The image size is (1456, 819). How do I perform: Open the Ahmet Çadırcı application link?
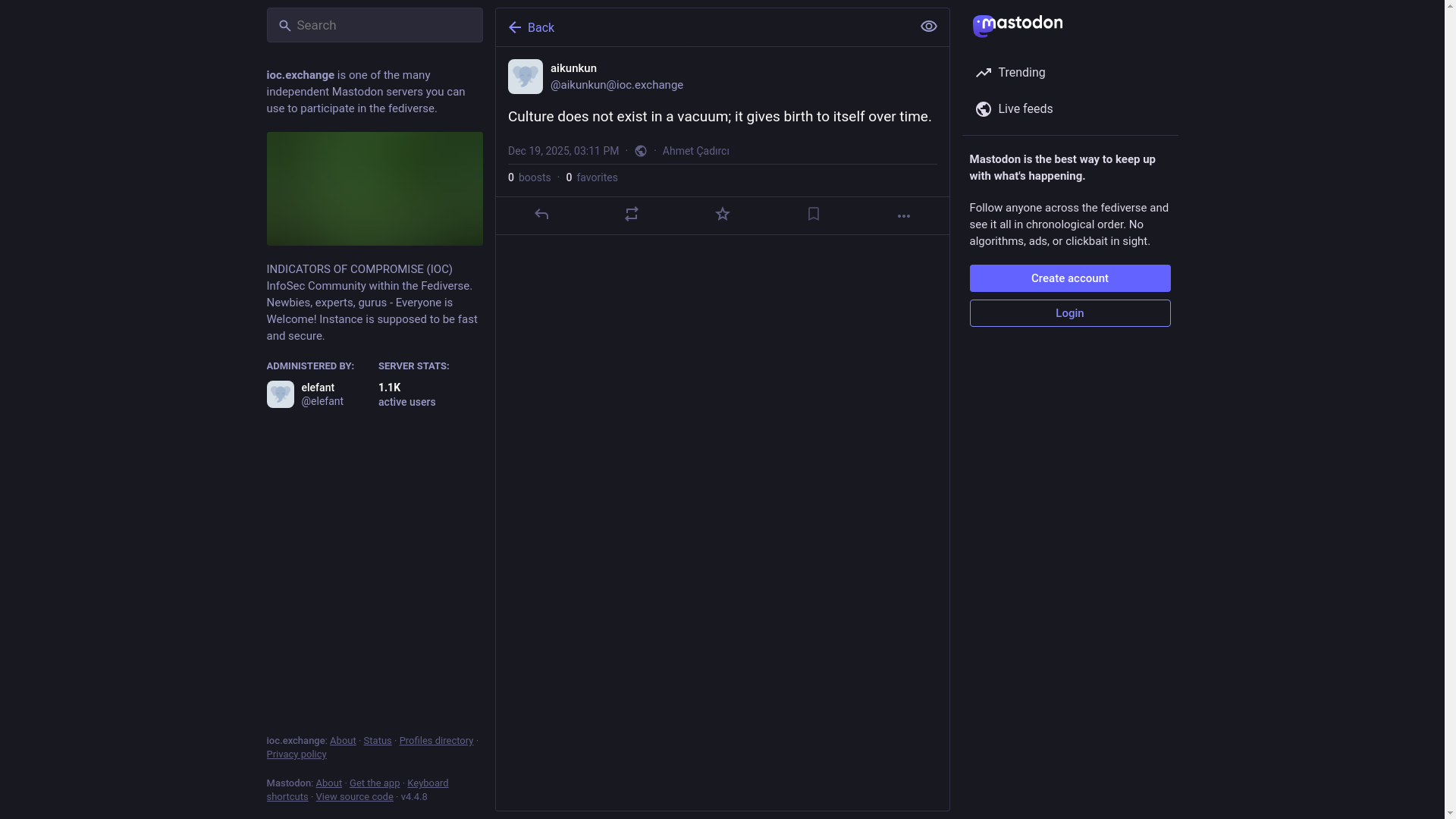[695, 151]
